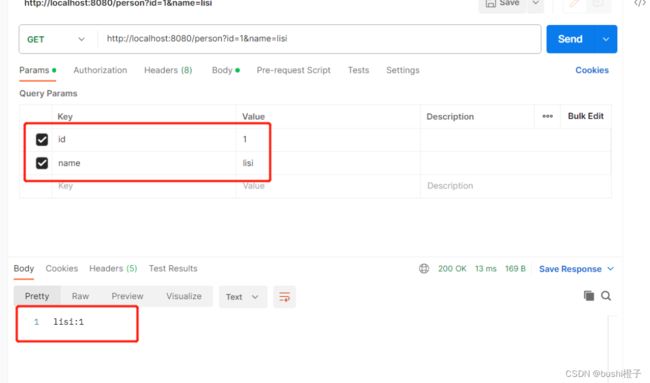Click the value cell containing 1
650x383 pixels.
pyautogui.click(x=328, y=139)
